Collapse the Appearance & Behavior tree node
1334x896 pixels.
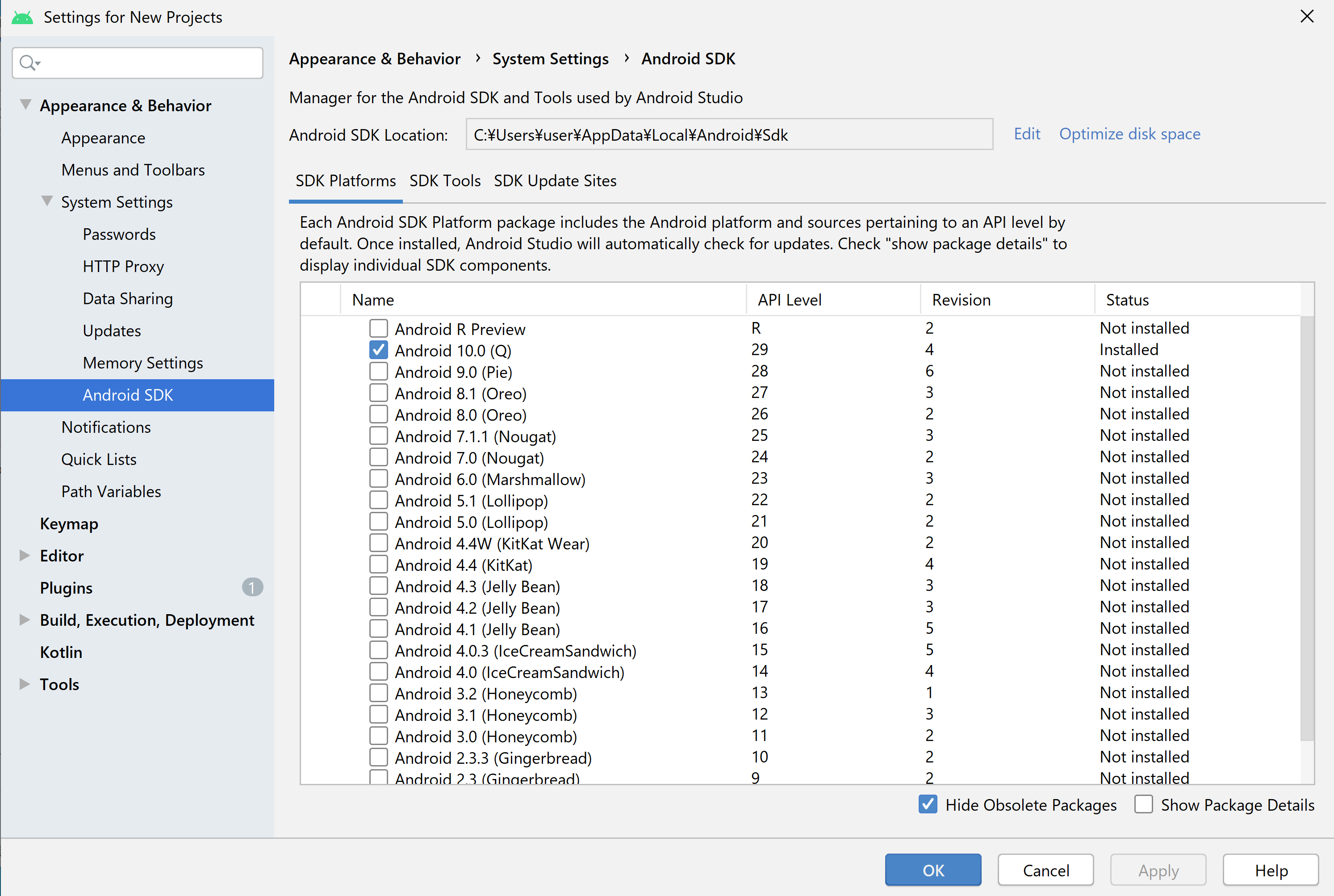pos(25,105)
